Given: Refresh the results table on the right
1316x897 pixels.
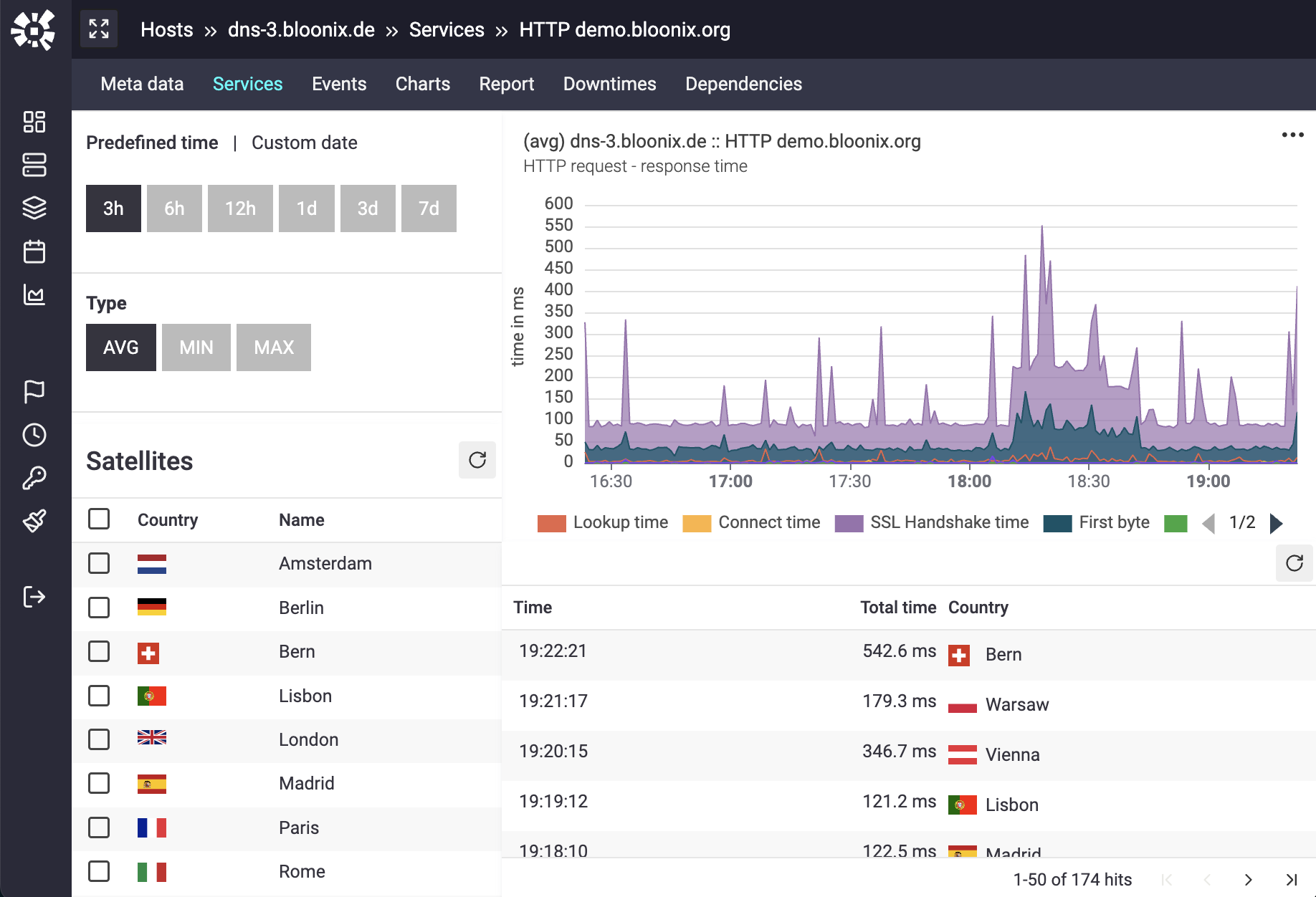Looking at the screenshot, I should (1294, 563).
